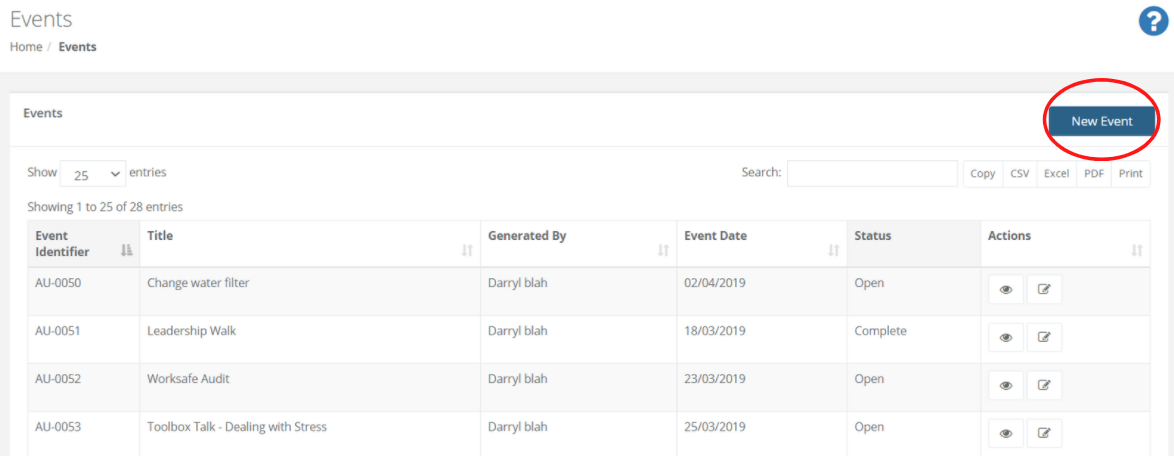Screen dimensions: 1174x456
Task: Open the help question mark icon
Action: click(x=1153, y=21)
